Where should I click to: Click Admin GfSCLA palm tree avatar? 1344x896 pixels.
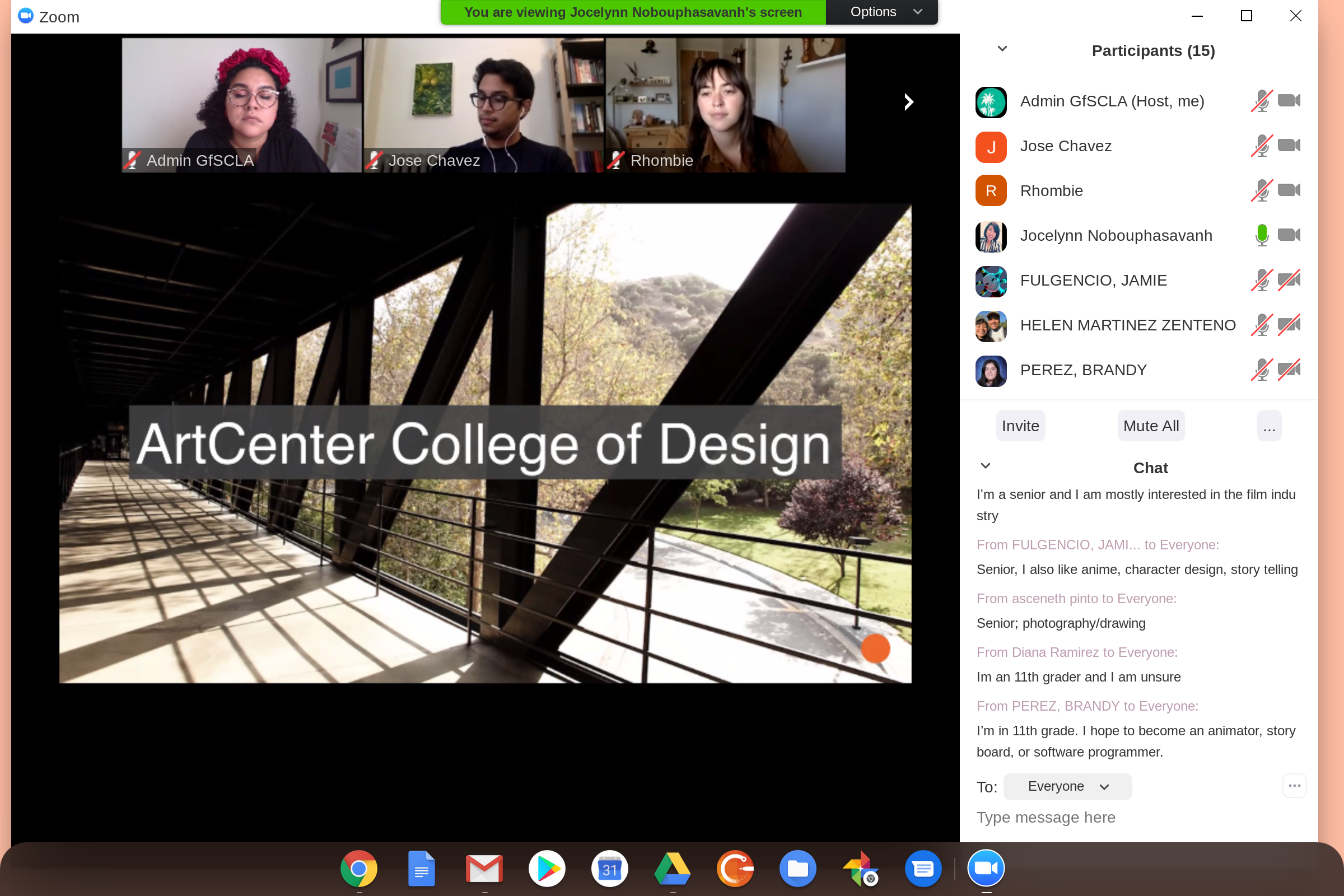coord(991,102)
